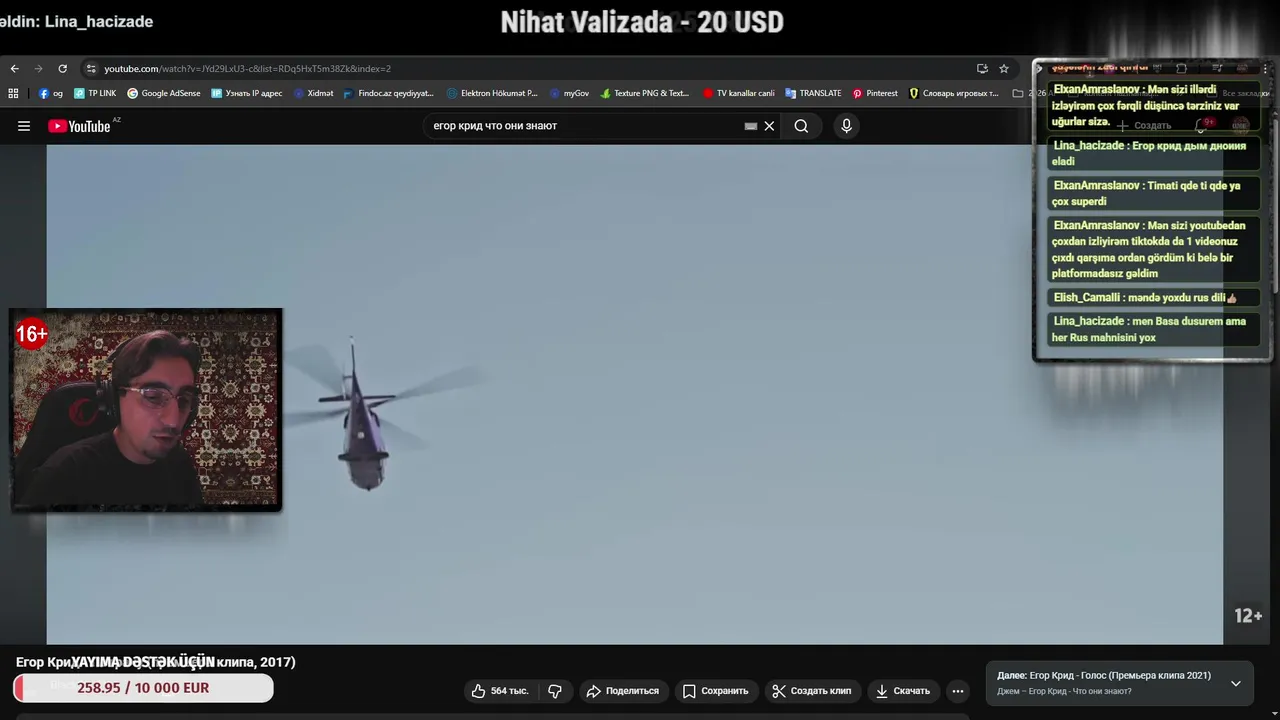Click ElxanAmraslanov 'Timati qde ti' message
The image size is (1280, 720).
[x=1153, y=193]
